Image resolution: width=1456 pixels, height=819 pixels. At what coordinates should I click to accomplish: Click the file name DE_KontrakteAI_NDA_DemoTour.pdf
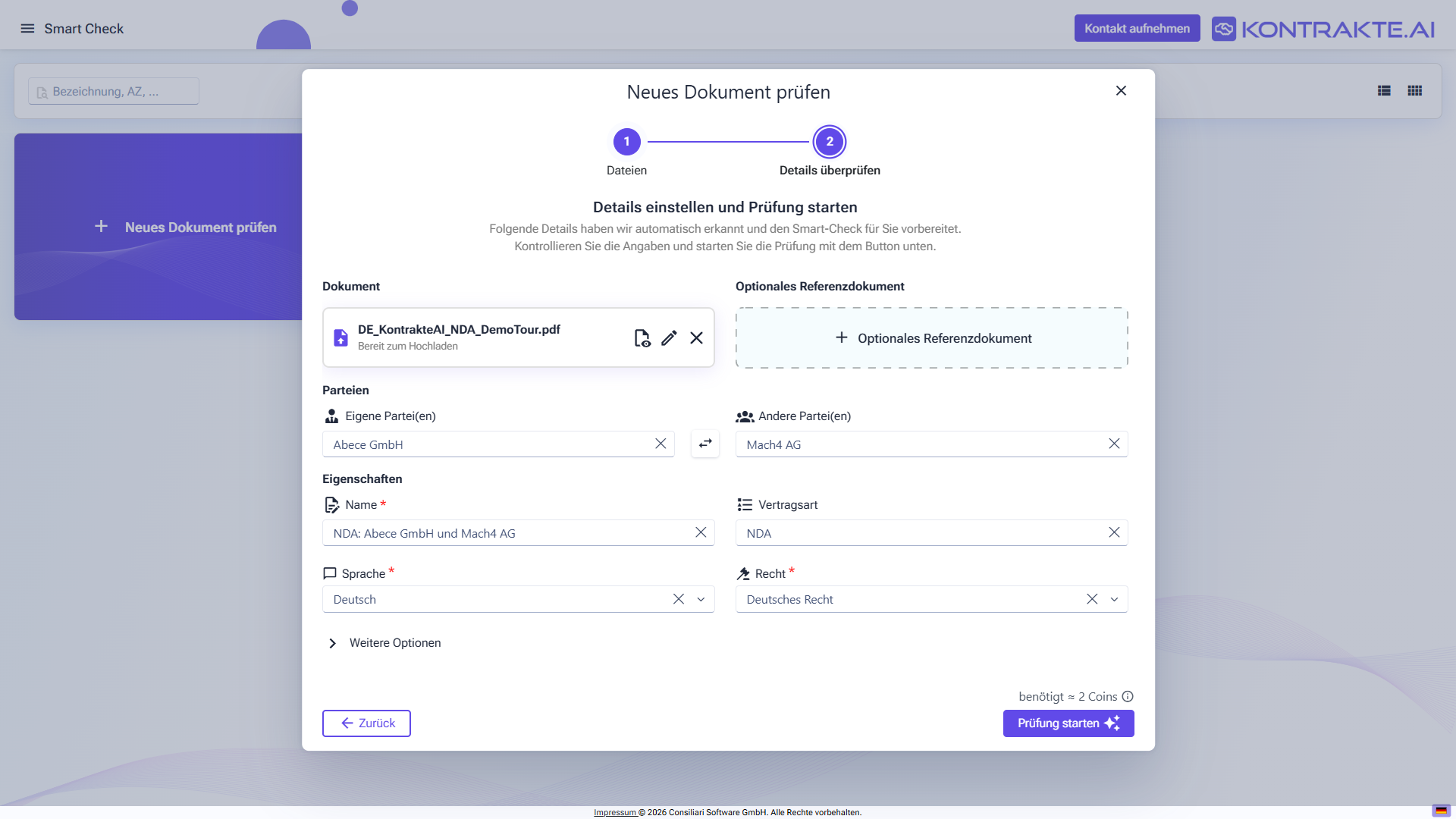tap(459, 329)
